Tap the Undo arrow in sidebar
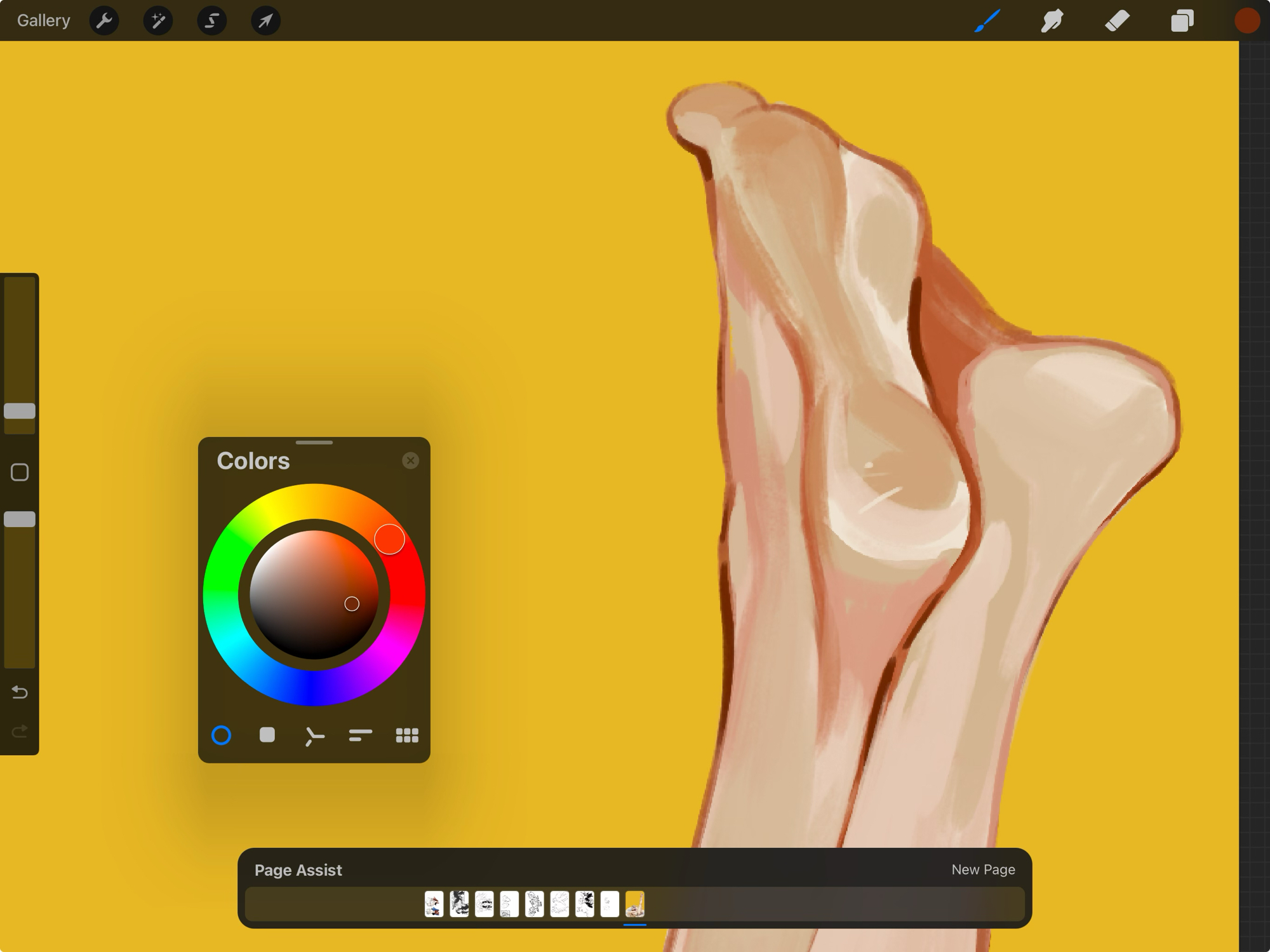This screenshot has height=952, width=1270. [x=20, y=692]
